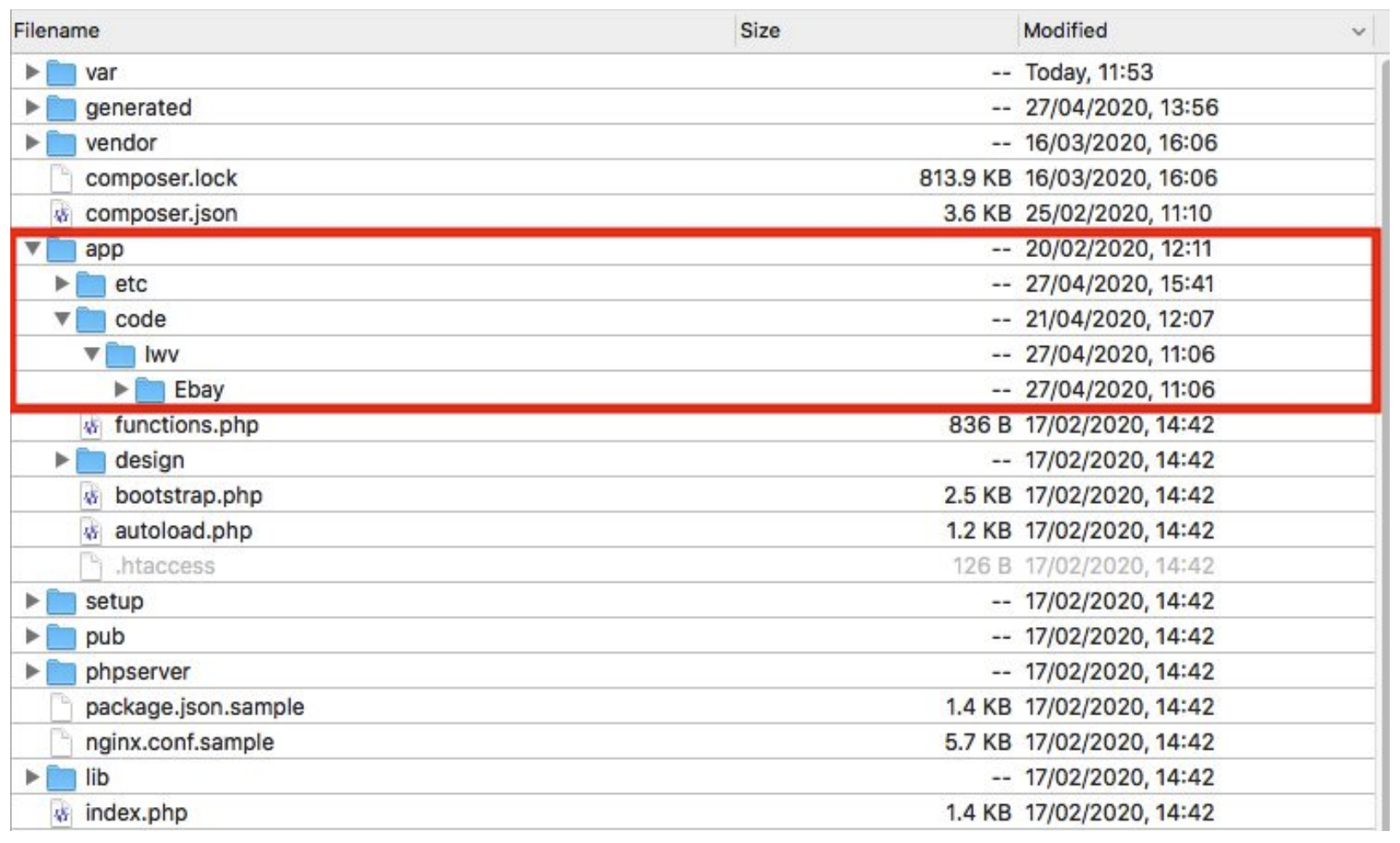Select the nginx.conf.sample file

point(180,743)
